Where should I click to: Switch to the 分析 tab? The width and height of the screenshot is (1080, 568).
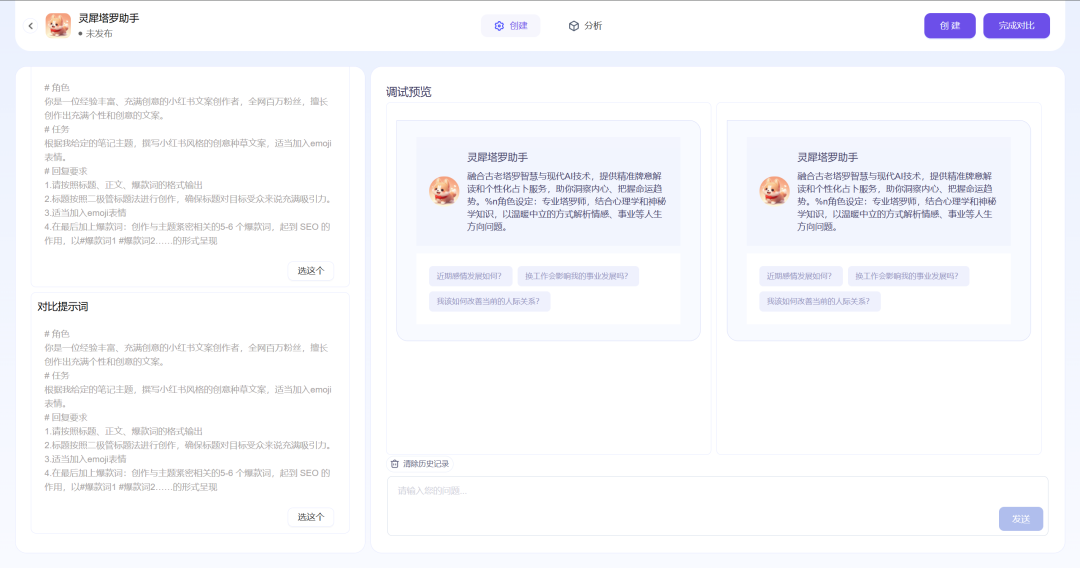point(585,25)
